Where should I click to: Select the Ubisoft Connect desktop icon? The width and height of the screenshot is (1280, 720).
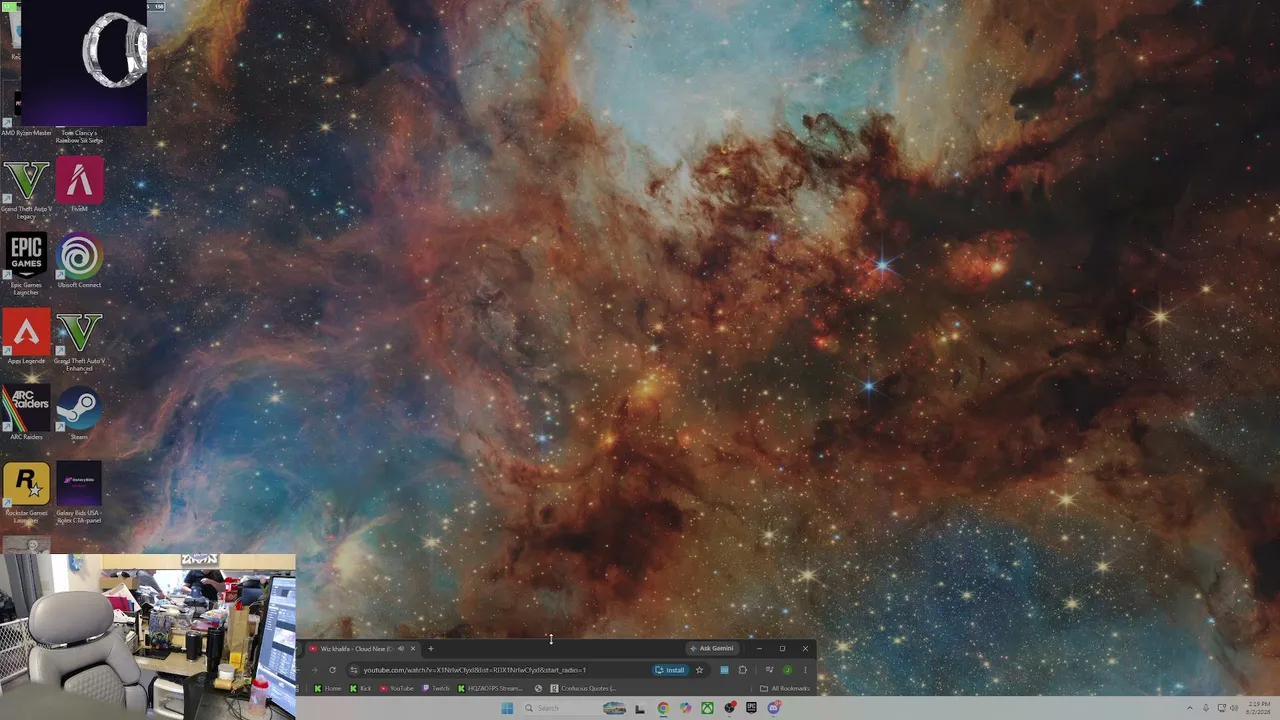tap(79, 261)
